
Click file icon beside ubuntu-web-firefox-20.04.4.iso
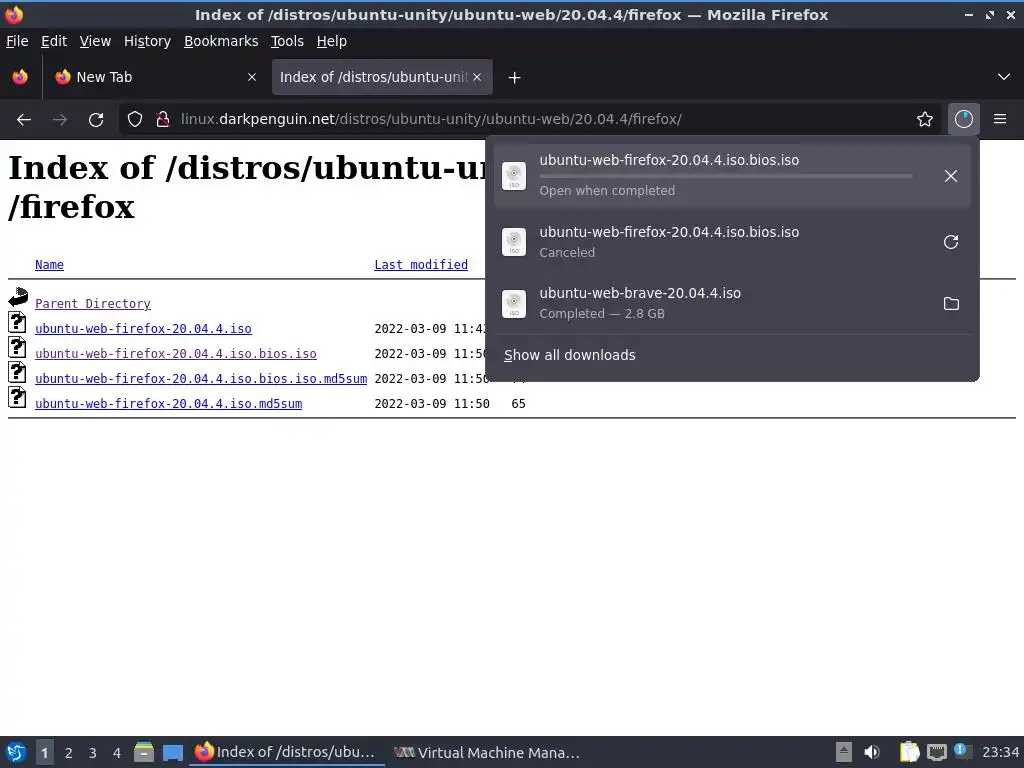pyautogui.click(x=17, y=323)
